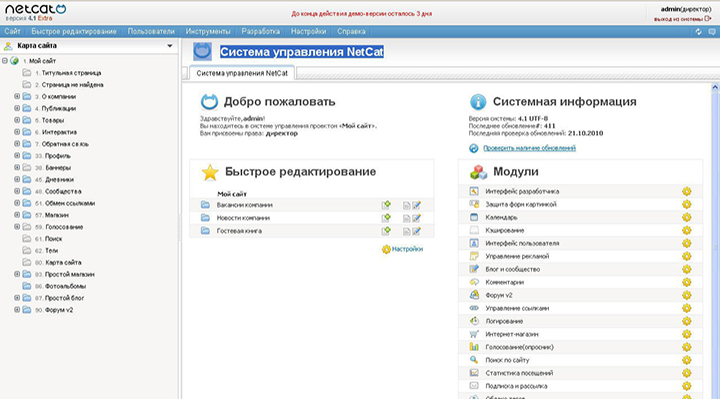Open the Настройки menu in the top bar
The image size is (720, 399).
click(x=309, y=32)
